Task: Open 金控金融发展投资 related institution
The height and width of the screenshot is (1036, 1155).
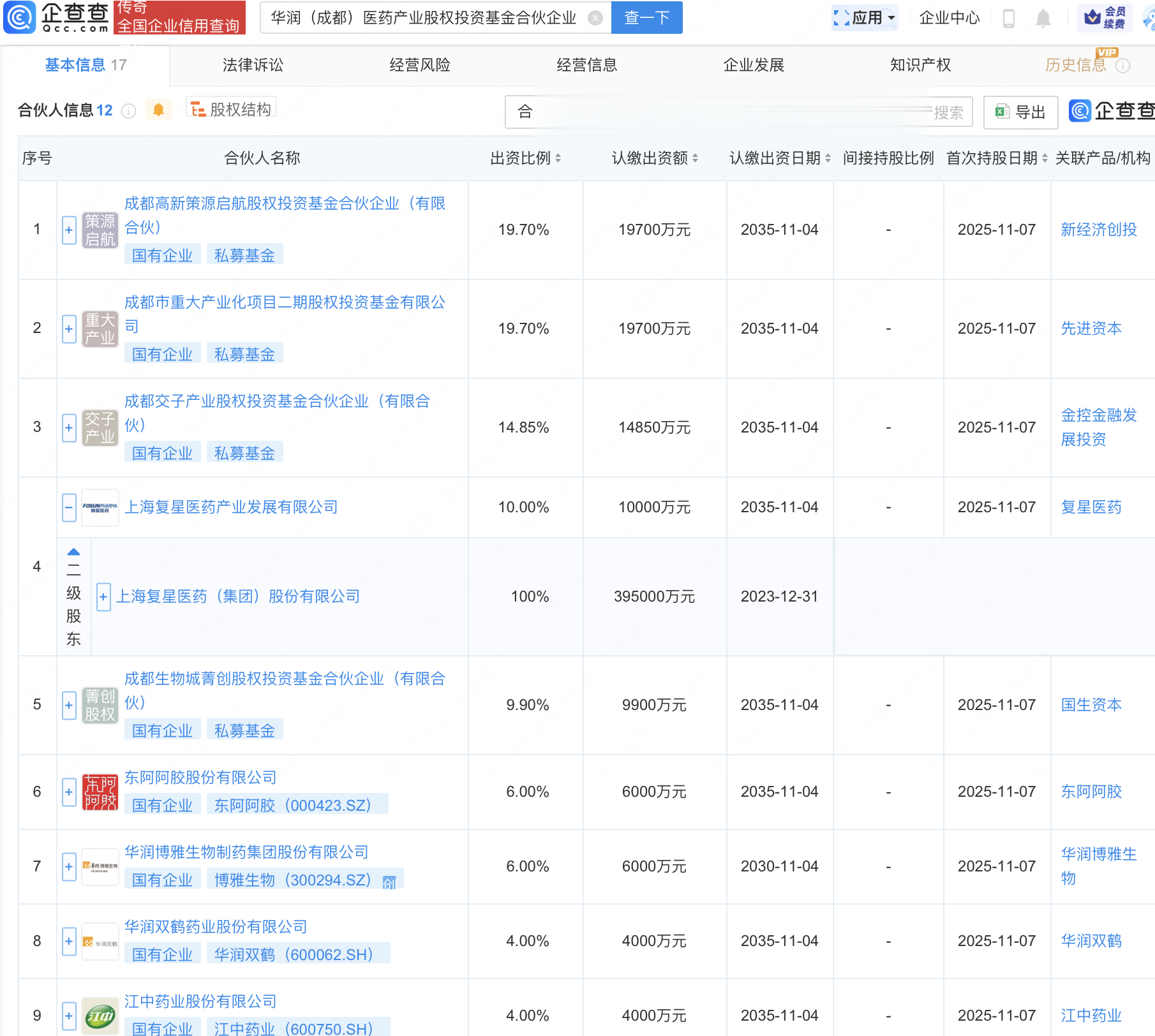Action: pos(1099,427)
